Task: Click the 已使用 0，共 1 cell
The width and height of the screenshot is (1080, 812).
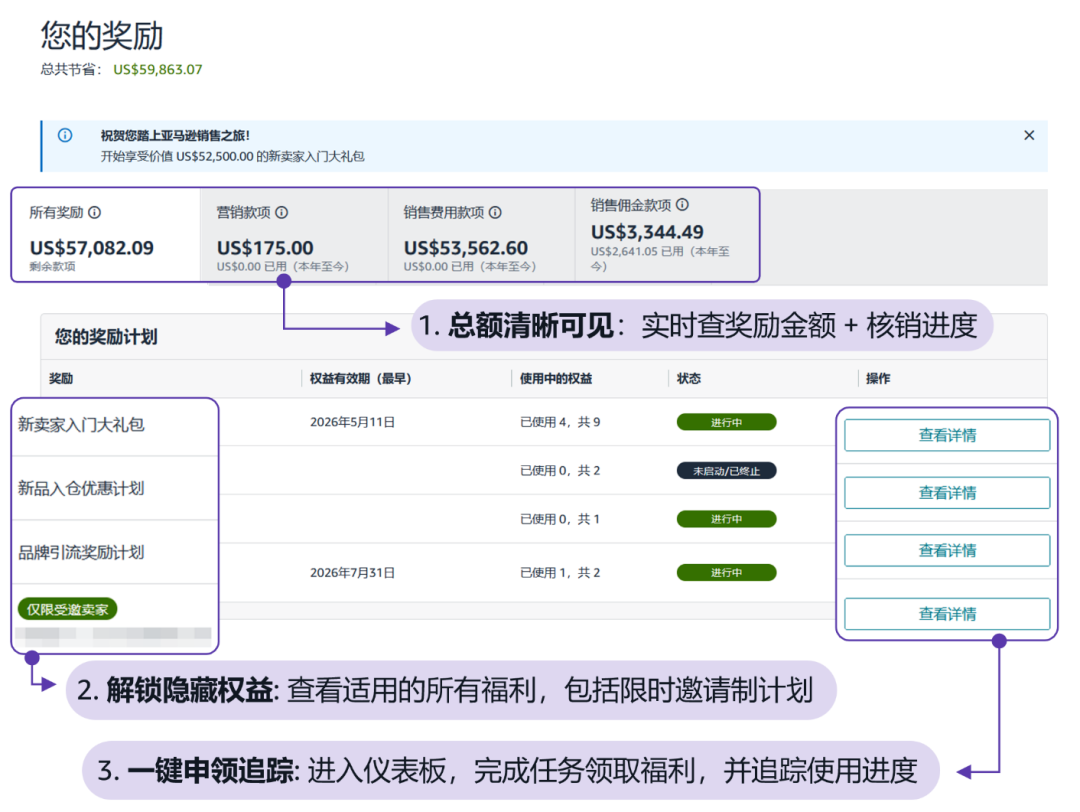Action: [x=560, y=519]
